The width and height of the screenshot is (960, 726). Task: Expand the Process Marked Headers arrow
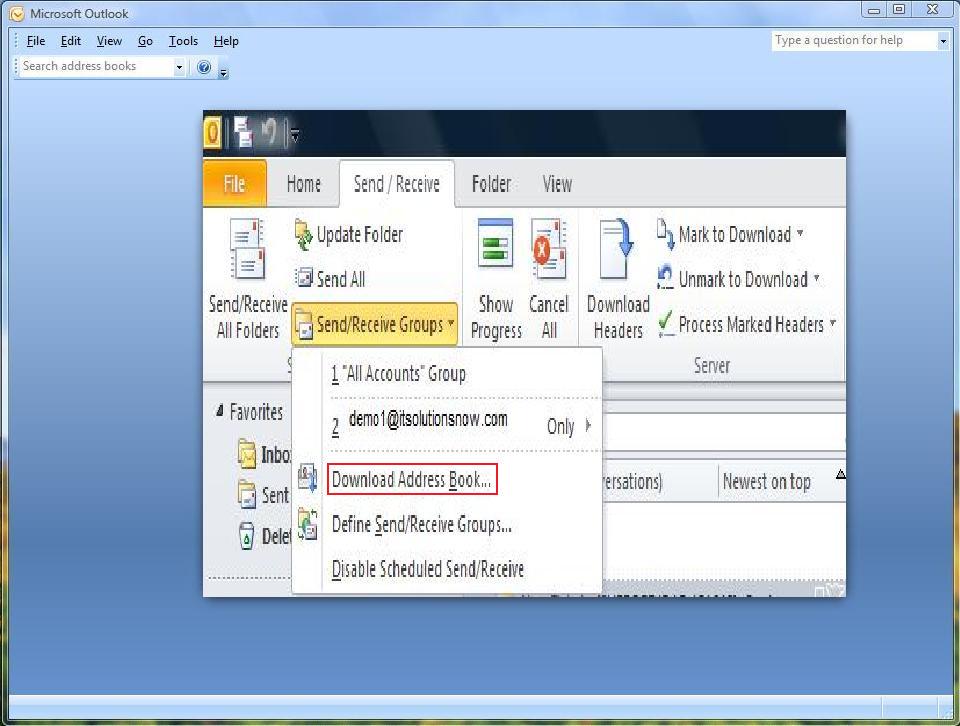click(x=832, y=323)
